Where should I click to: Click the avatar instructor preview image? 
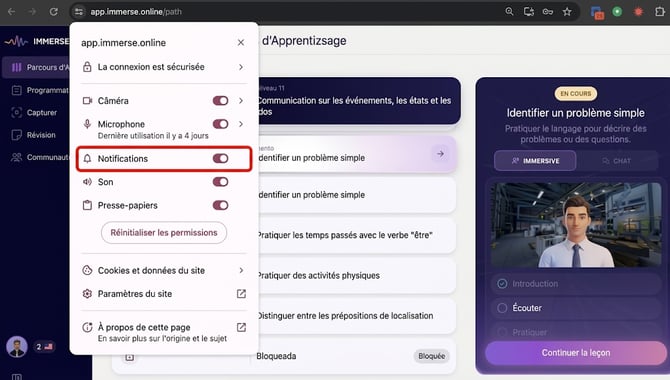point(576,225)
